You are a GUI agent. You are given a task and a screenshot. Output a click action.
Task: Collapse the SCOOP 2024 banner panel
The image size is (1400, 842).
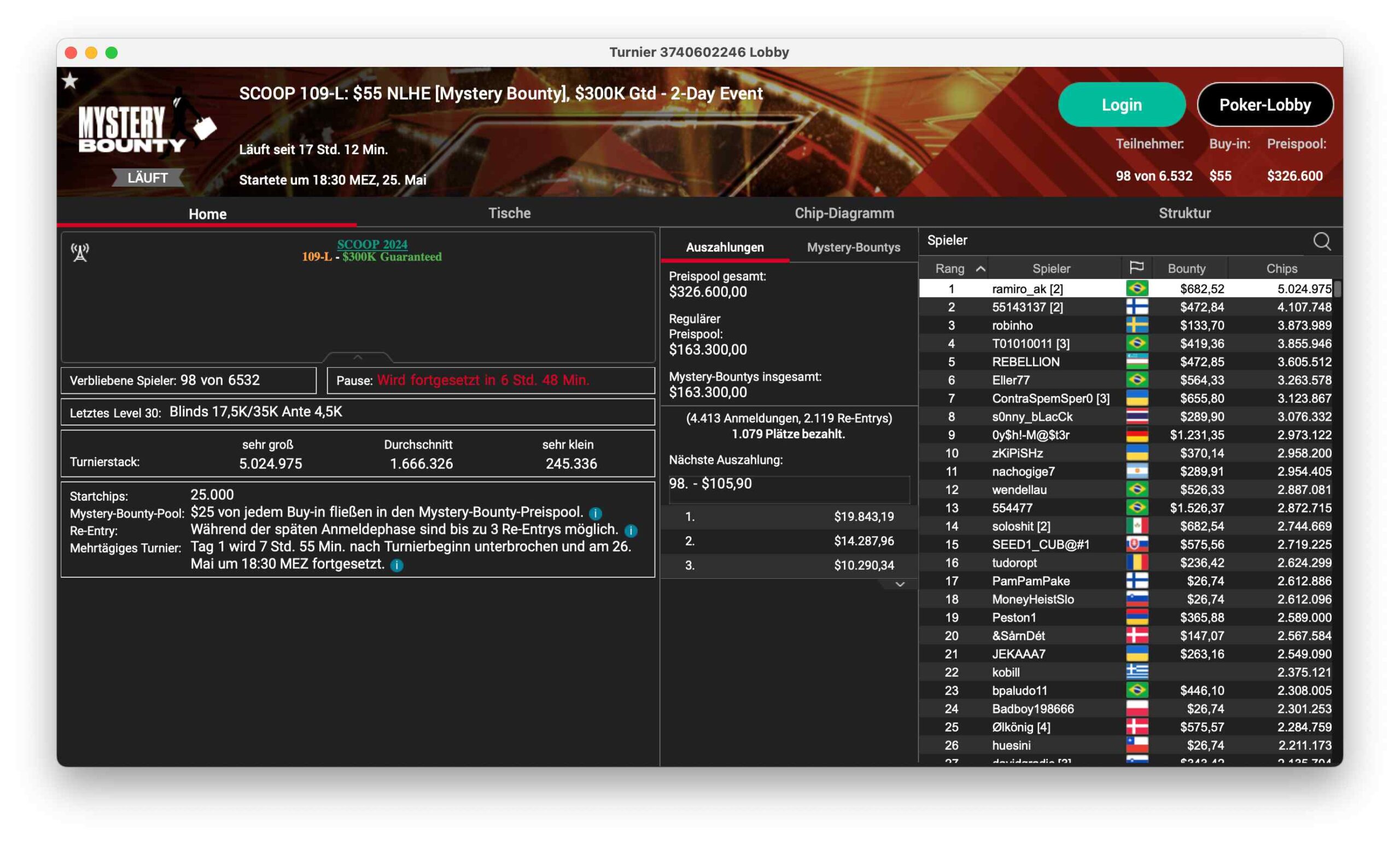(357, 357)
